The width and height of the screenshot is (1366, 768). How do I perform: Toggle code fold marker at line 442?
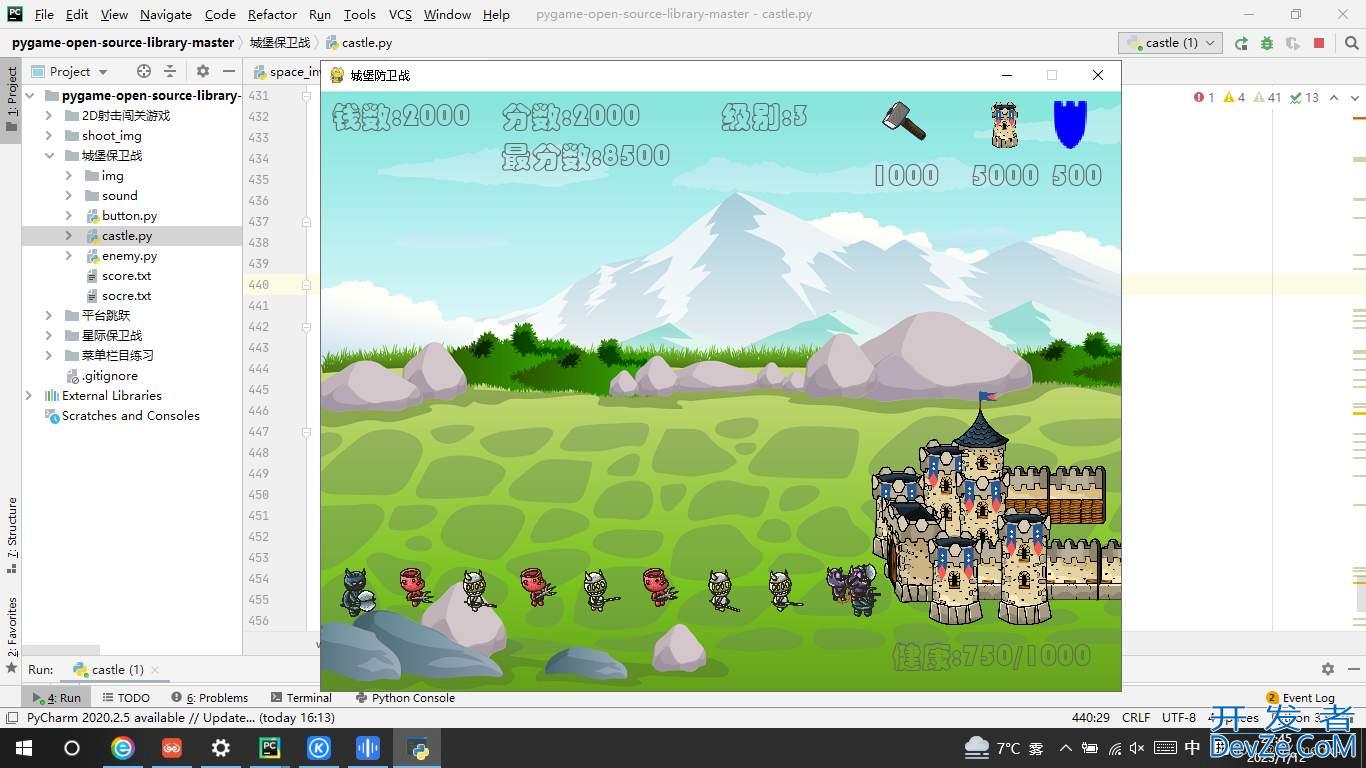point(307,327)
